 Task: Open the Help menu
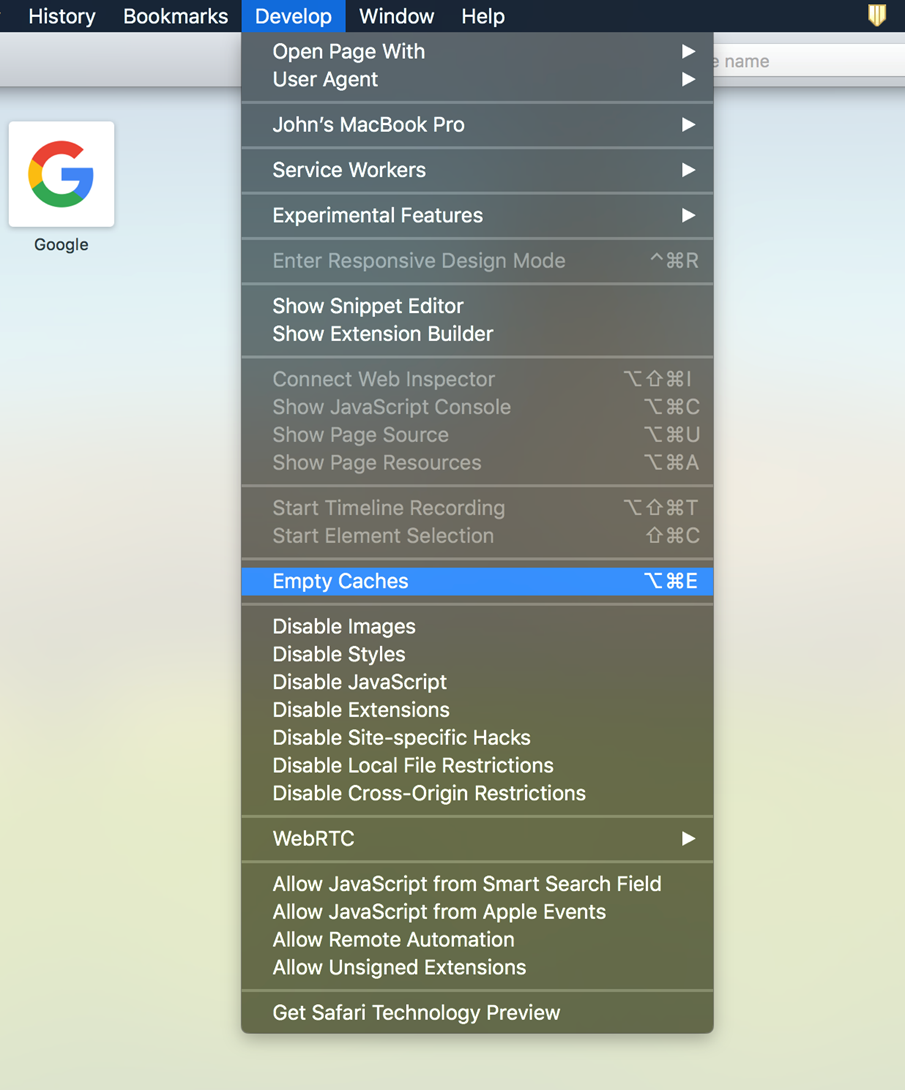pyautogui.click(x=483, y=16)
